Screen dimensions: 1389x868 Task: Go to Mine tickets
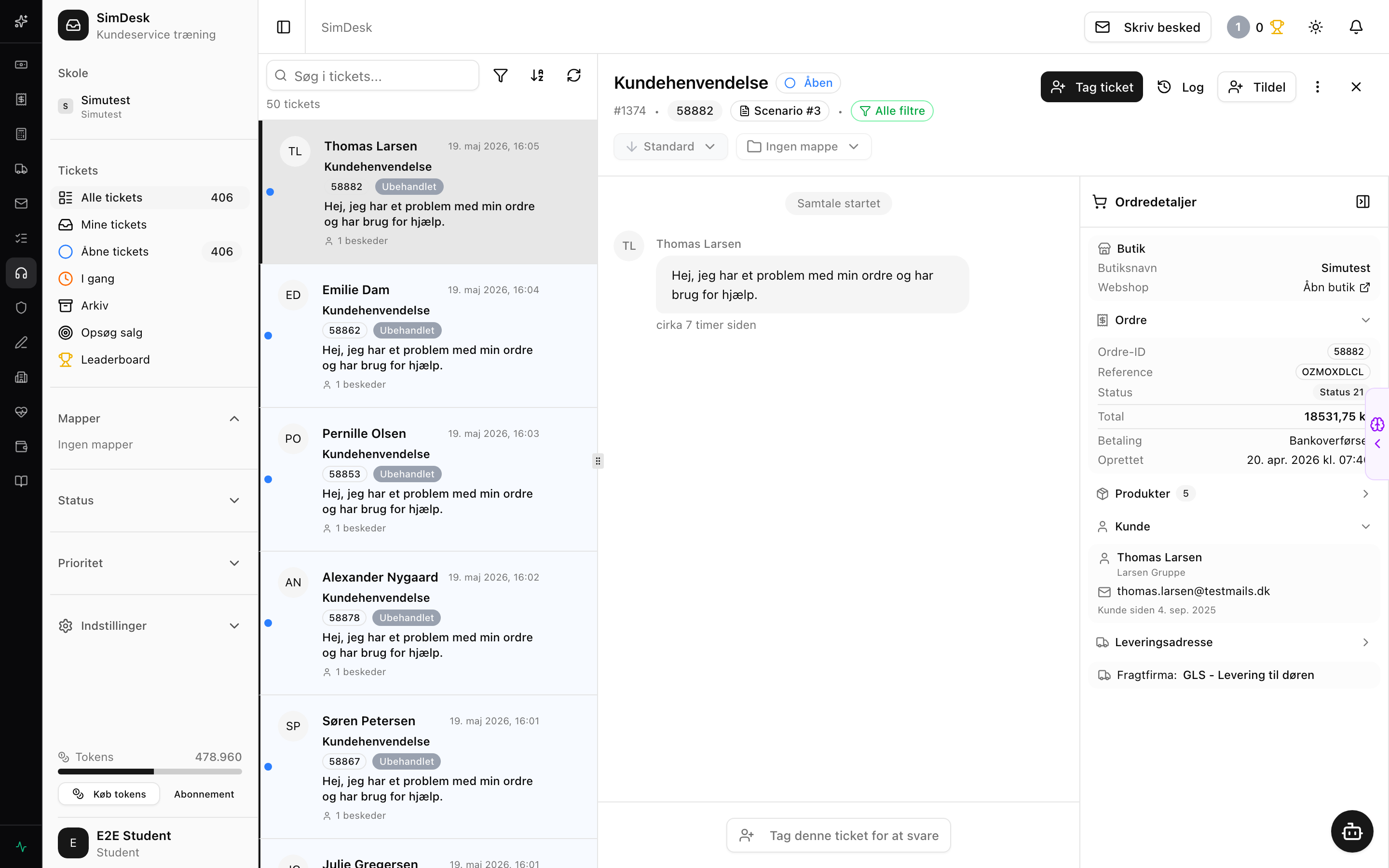[x=150, y=224]
